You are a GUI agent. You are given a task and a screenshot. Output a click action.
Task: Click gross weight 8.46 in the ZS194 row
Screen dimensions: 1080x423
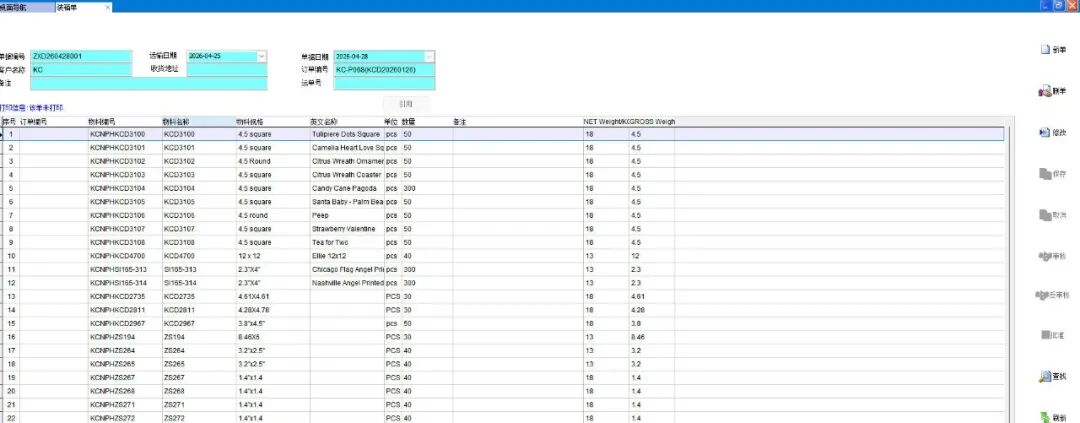[x=652, y=337]
